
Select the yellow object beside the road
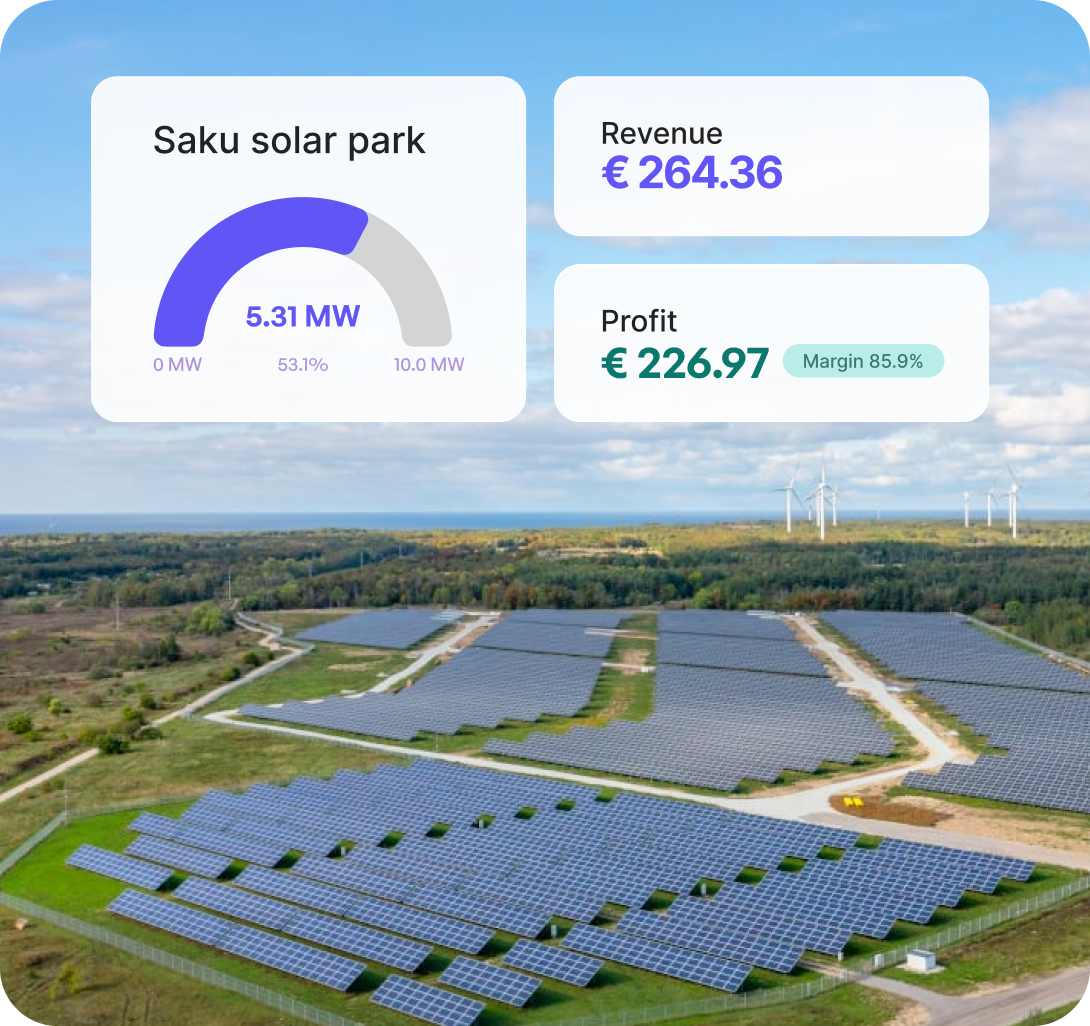tap(852, 802)
